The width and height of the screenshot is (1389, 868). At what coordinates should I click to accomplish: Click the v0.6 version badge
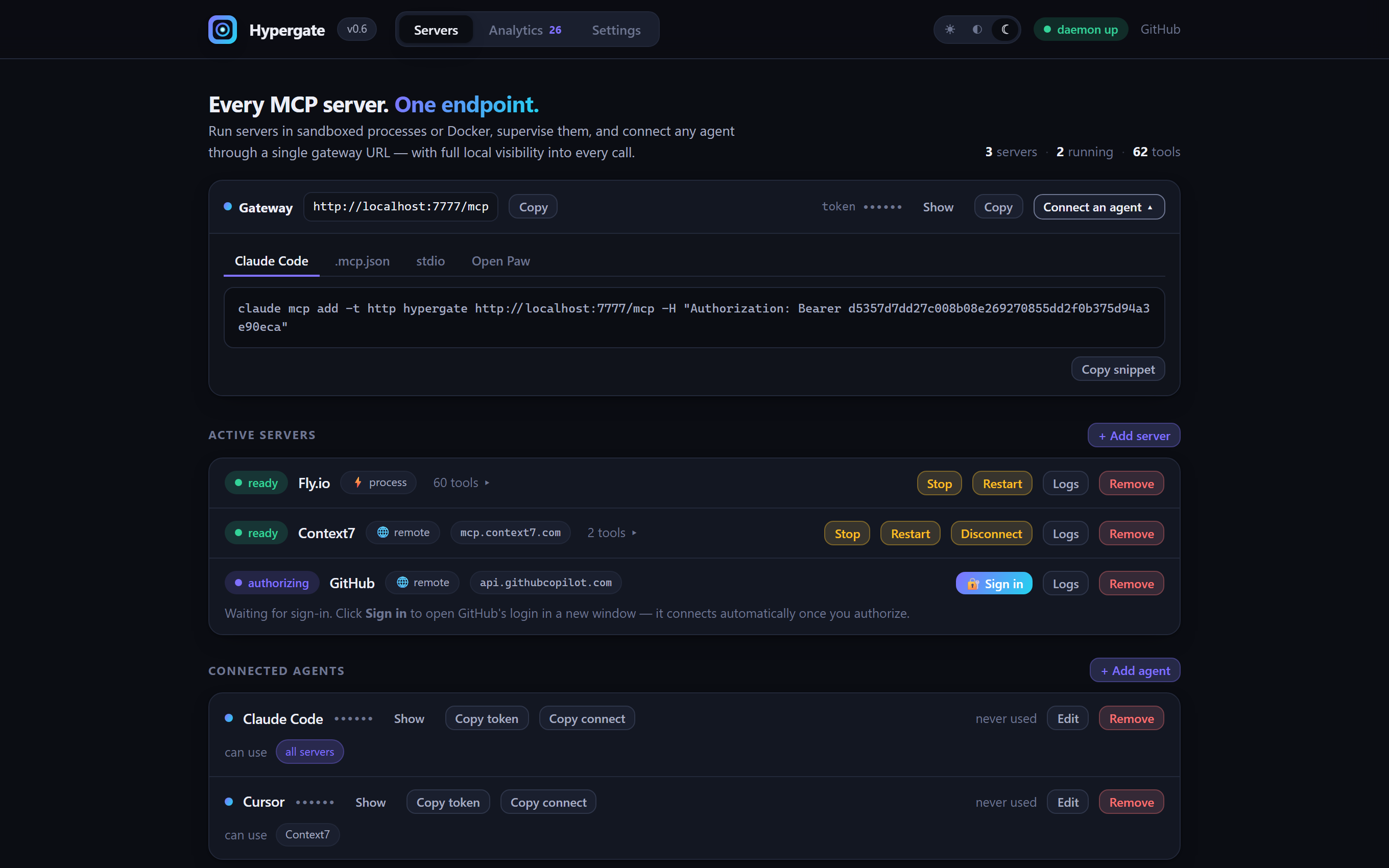356,29
